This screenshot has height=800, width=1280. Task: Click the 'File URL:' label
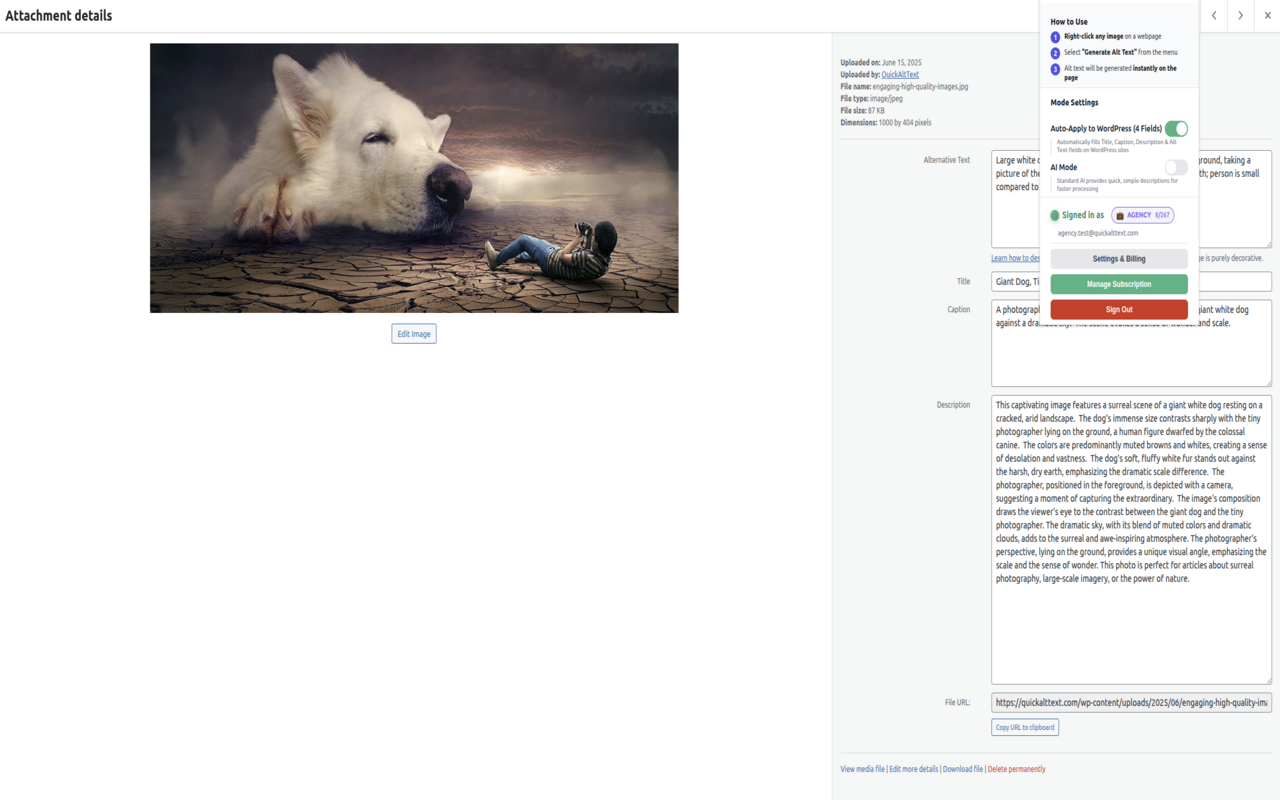tap(957, 703)
